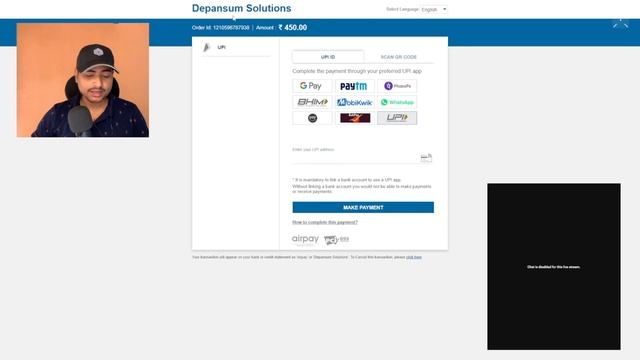Select the generic UPI logo tile
The height and width of the screenshot is (360, 640).
tap(397, 118)
